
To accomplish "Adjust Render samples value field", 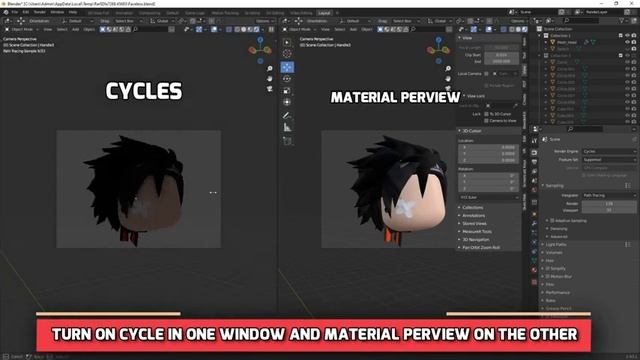I will point(609,204).
